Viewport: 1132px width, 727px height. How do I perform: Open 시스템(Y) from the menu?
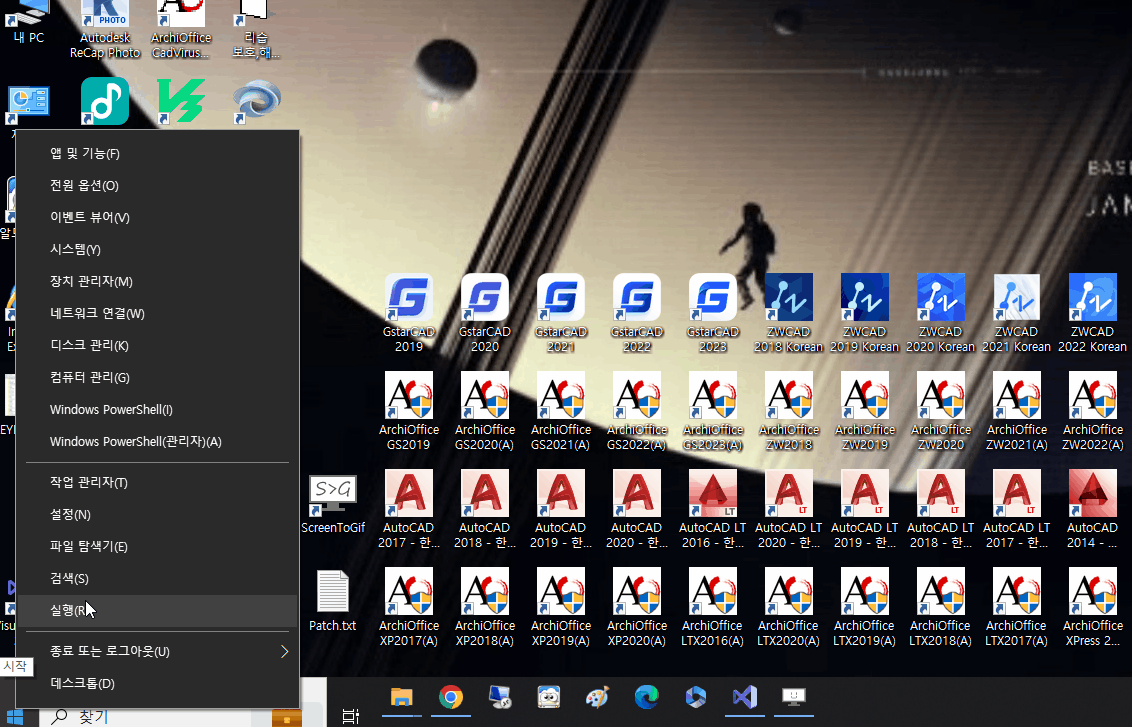click(157, 249)
